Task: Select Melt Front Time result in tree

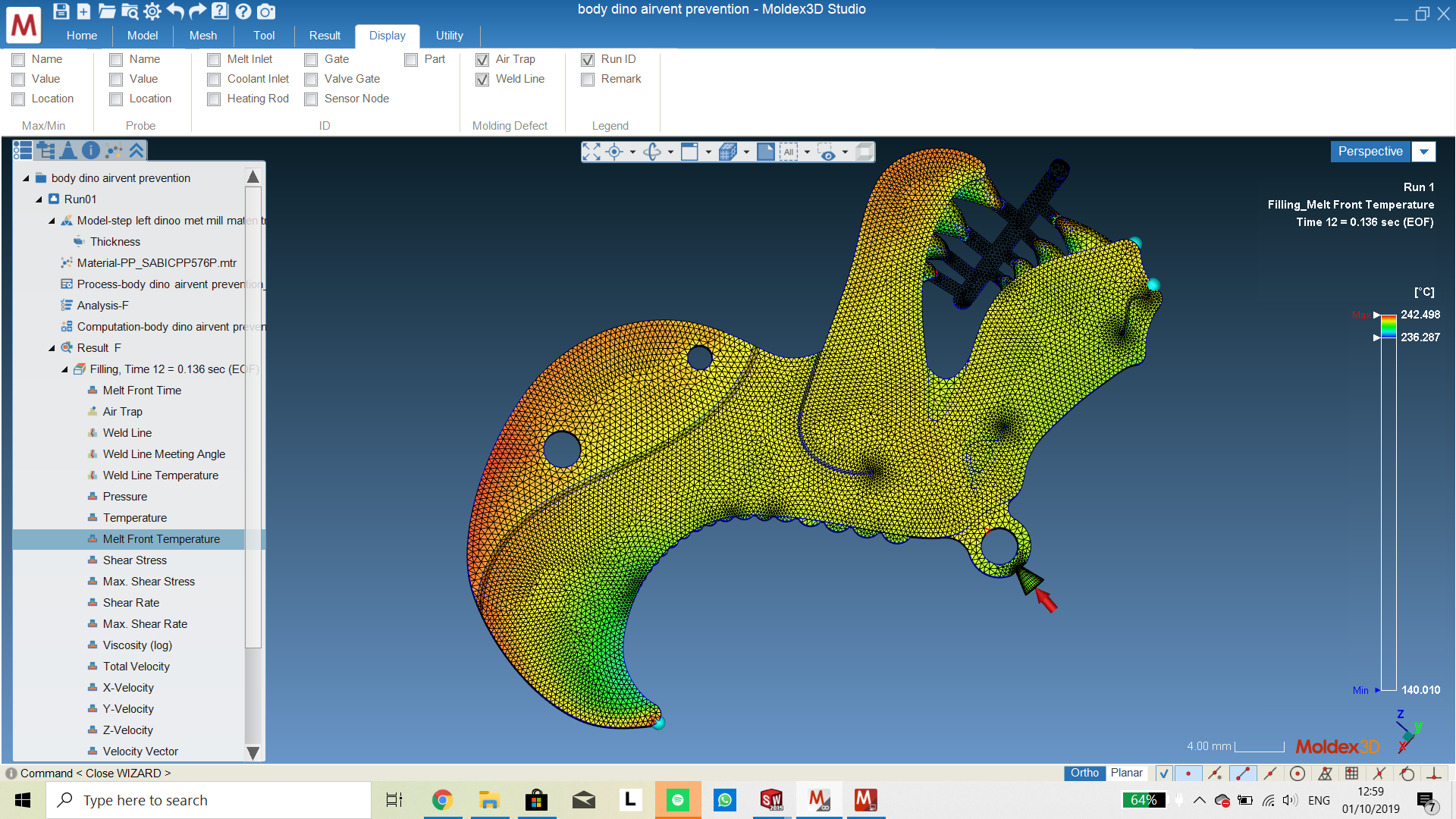Action: (x=143, y=390)
